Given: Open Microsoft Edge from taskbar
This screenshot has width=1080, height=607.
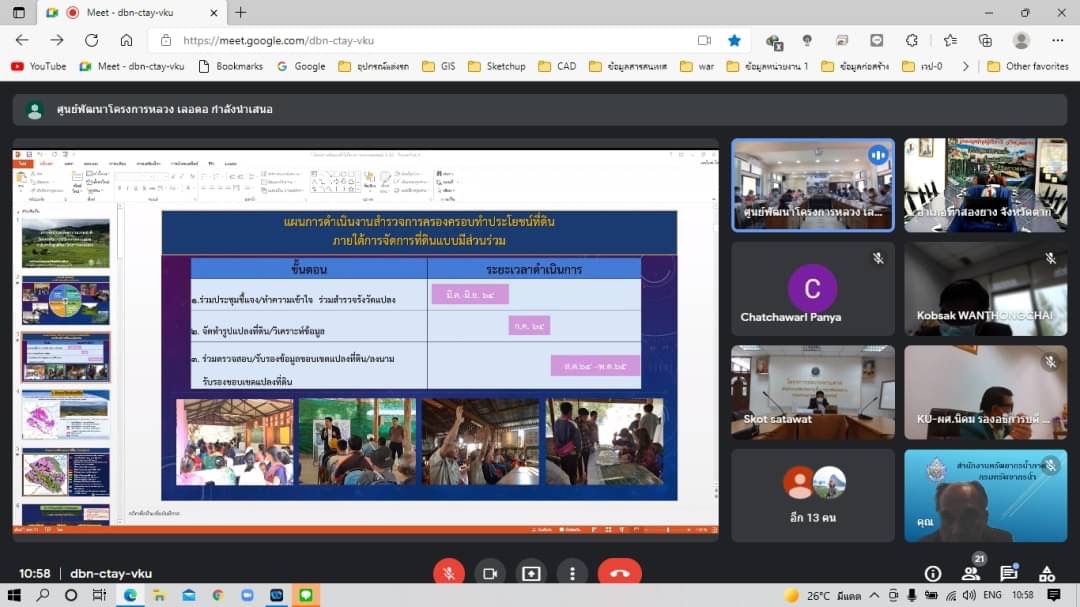Looking at the screenshot, I should point(130,595).
